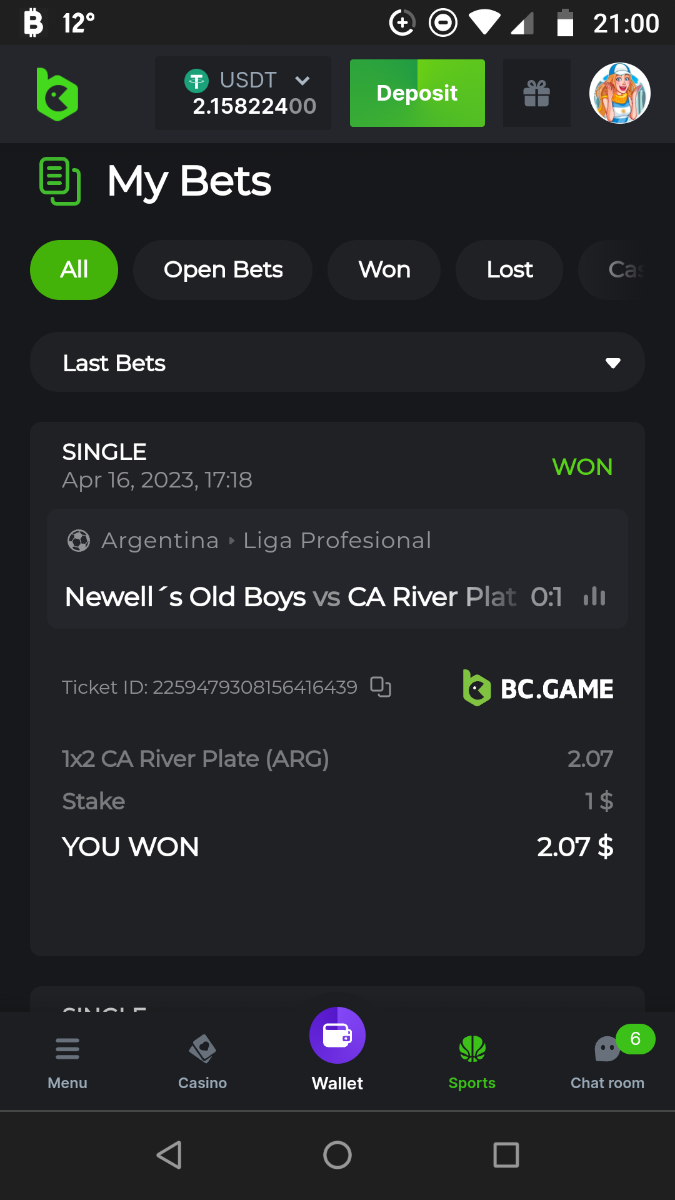This screenshot has height=1200, width=675.
Task: Show only Won bets
Action: [384, 270]
